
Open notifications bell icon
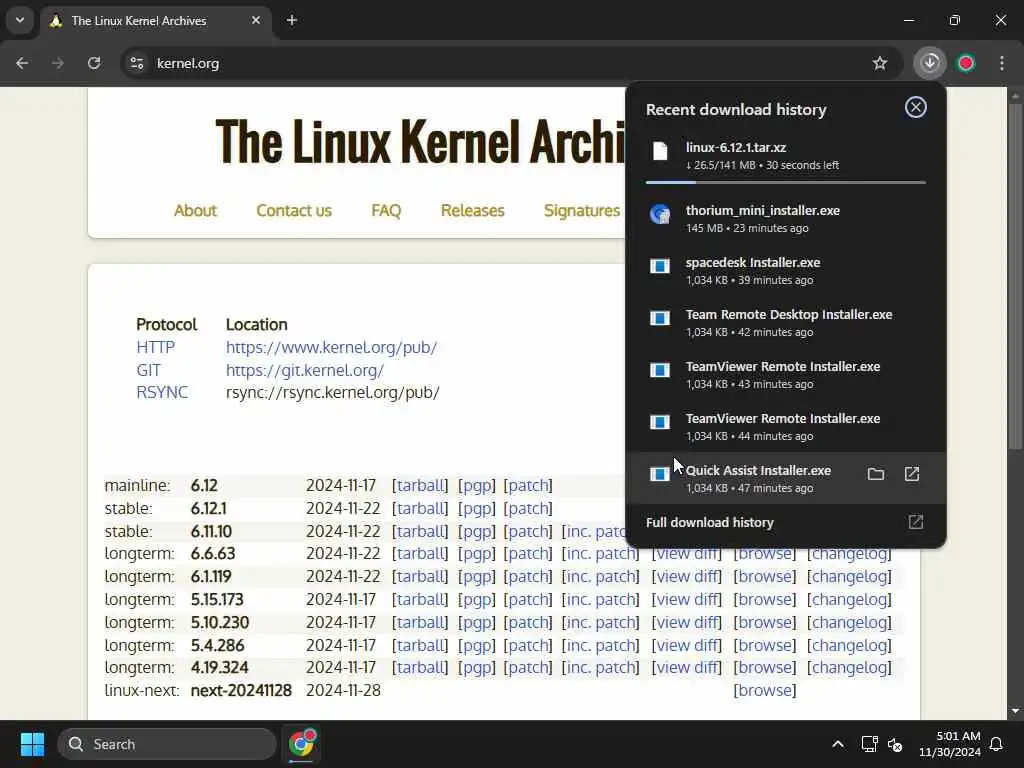(x=997, y=744)
